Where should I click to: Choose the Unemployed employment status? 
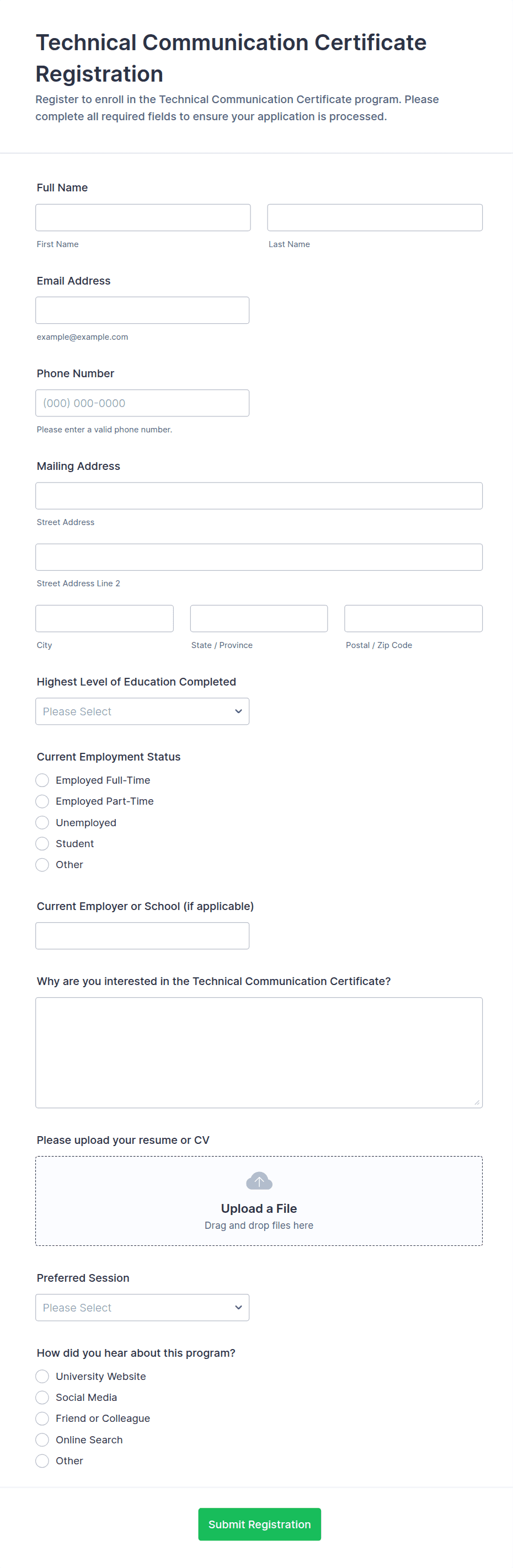click(x=42, y=823)
